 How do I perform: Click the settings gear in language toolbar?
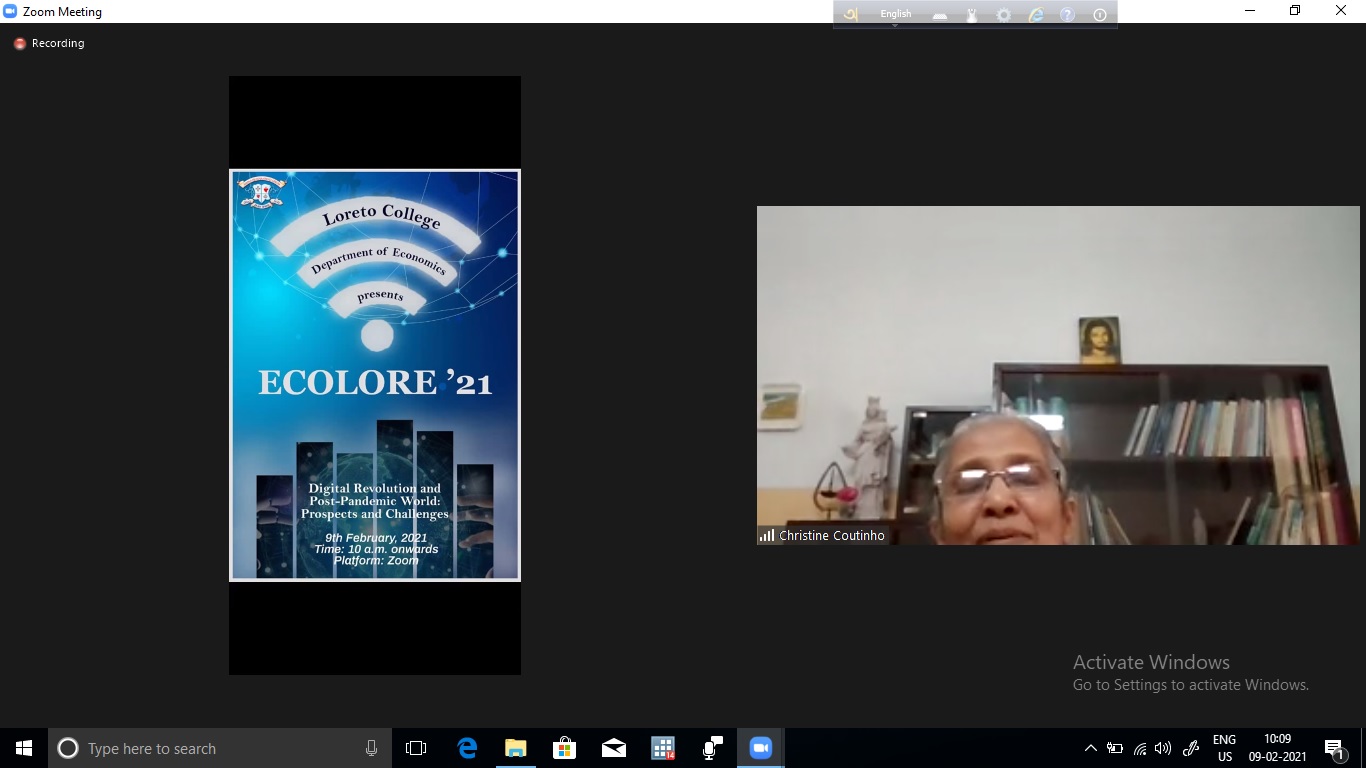[x=1003, y=14]
